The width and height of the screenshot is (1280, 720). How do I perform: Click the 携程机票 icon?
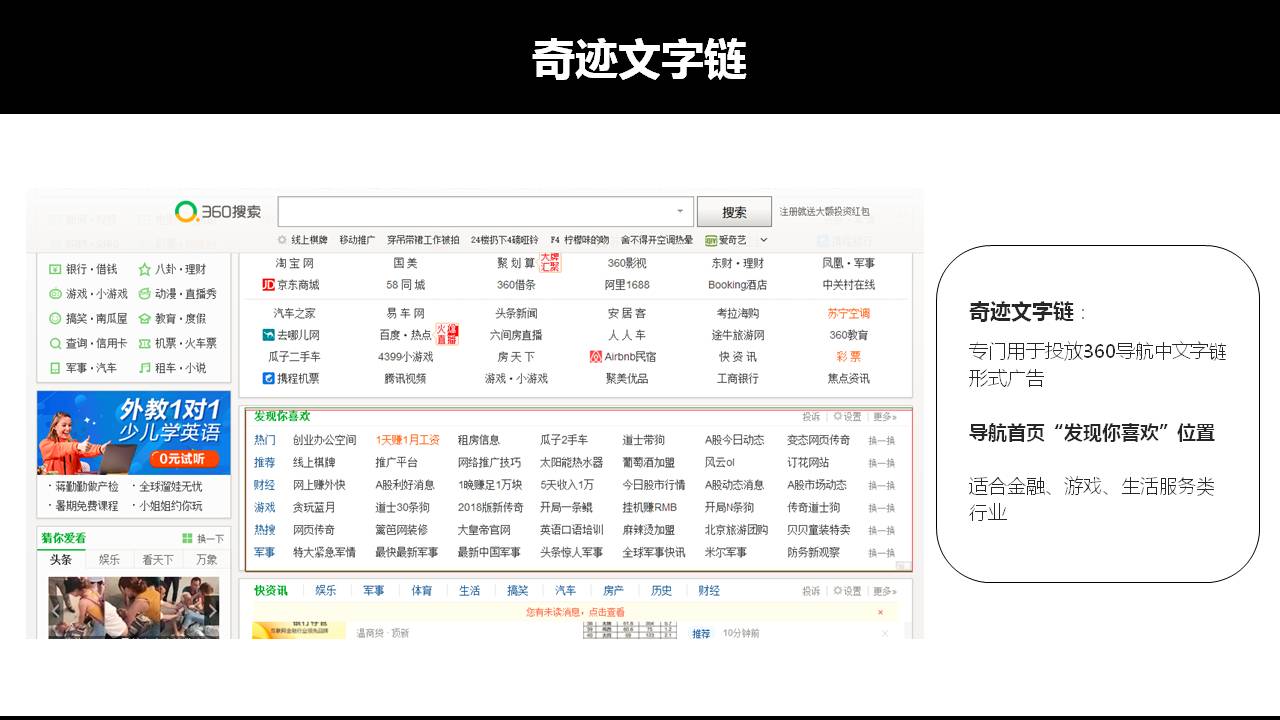click(x=268, y=378)
